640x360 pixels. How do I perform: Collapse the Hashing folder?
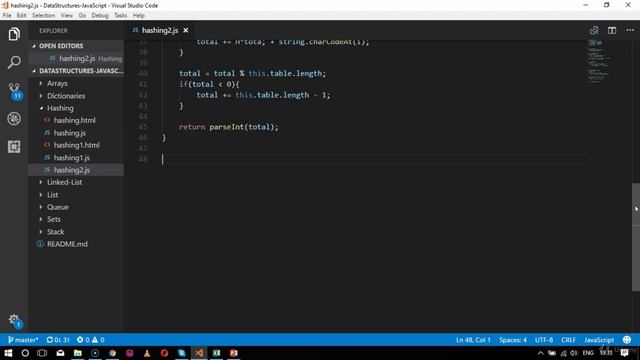60,108
